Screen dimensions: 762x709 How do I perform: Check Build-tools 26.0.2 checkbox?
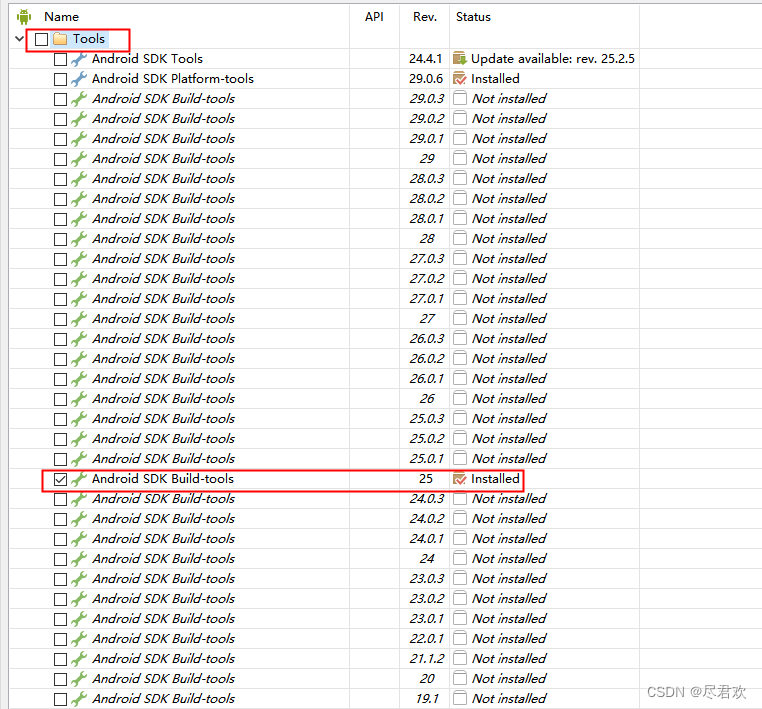60,359
